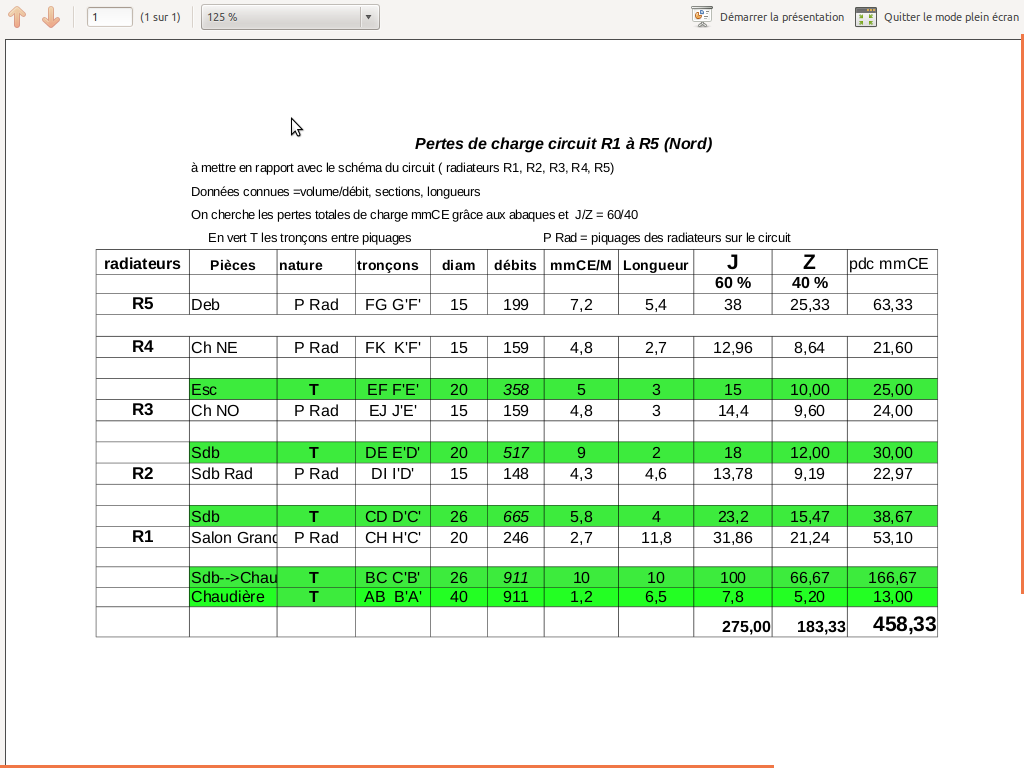Click the débit value 199
Screen dimensions: 1024x768
[x=515, y=304]
